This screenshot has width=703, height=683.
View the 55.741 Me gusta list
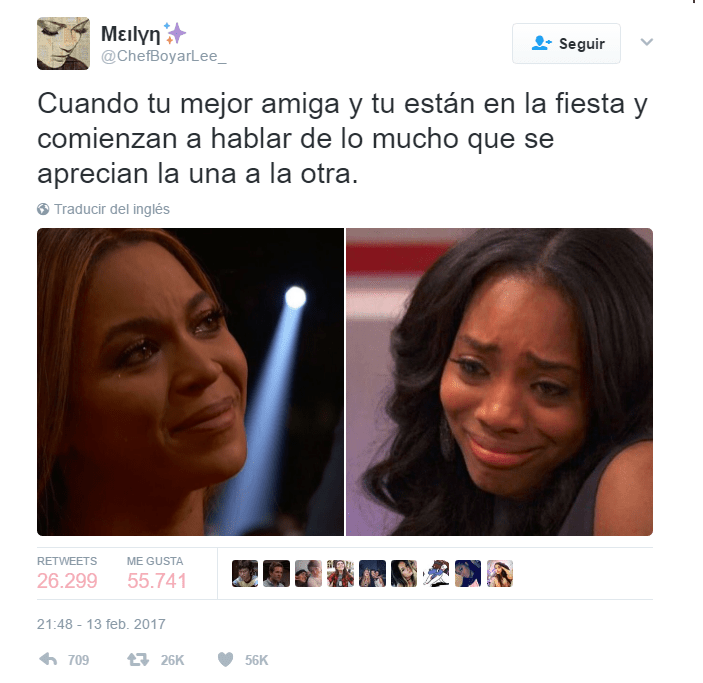pyautogui.click(x=156, y=574)
